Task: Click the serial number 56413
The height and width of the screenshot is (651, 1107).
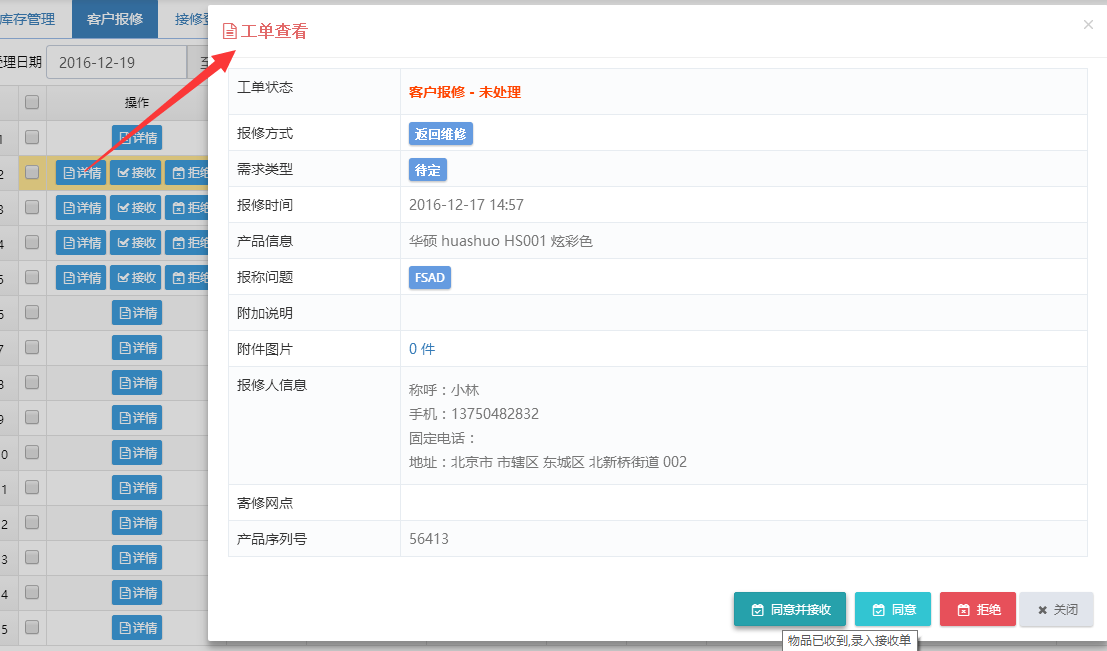Action: click(429, 539)
